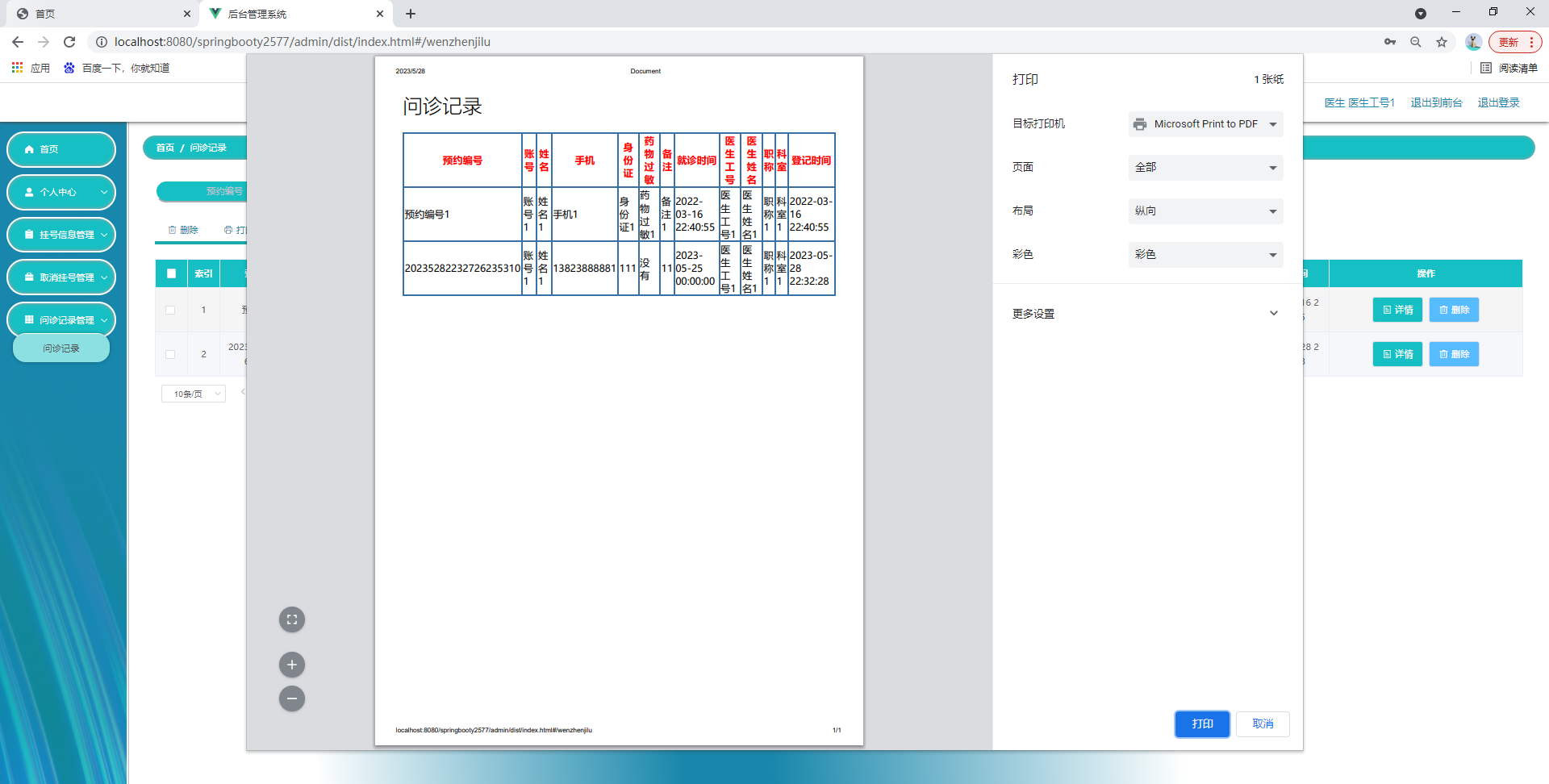The width and height of the screenshot is (1549, 784).
Task: Click the 更新 Chrome update button
Action: [x=1515, y=42]
